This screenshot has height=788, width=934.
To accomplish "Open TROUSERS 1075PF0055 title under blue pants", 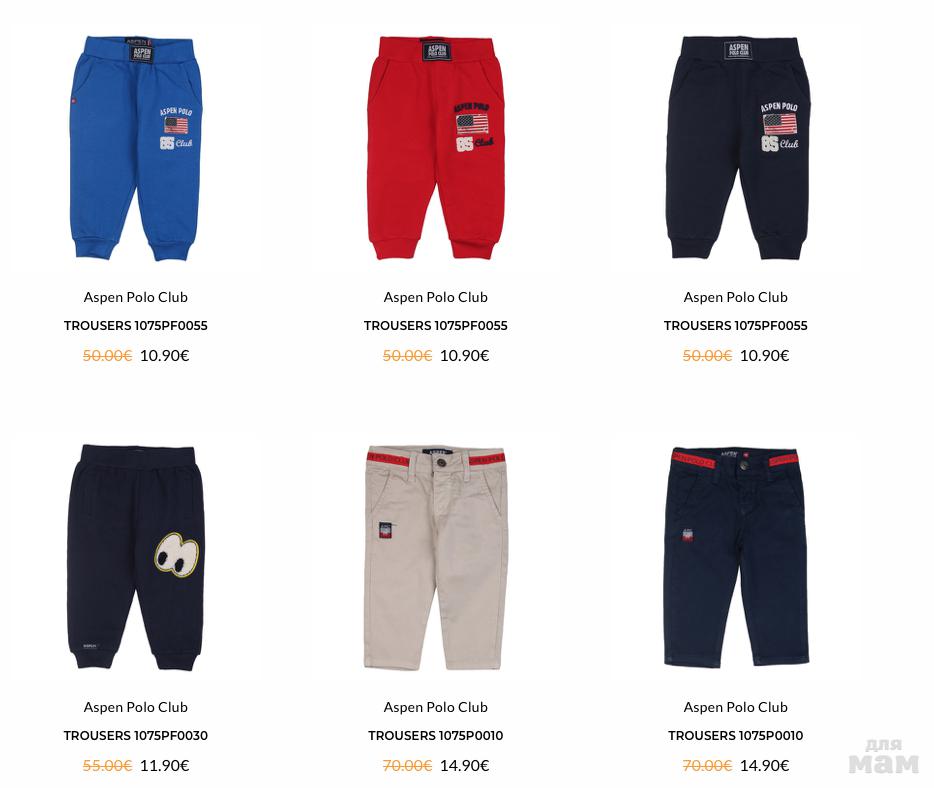I will pos(136,326).
